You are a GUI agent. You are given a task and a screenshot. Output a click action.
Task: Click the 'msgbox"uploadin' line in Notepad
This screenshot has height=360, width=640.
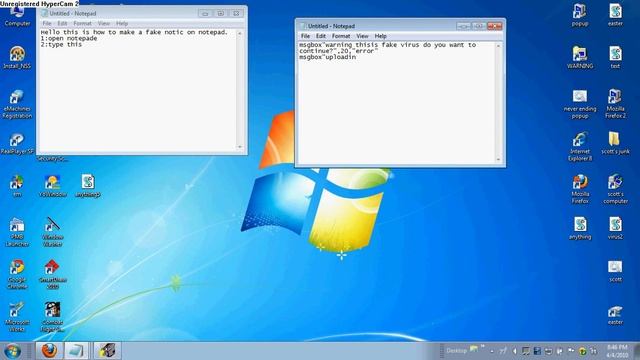(327, 58)
